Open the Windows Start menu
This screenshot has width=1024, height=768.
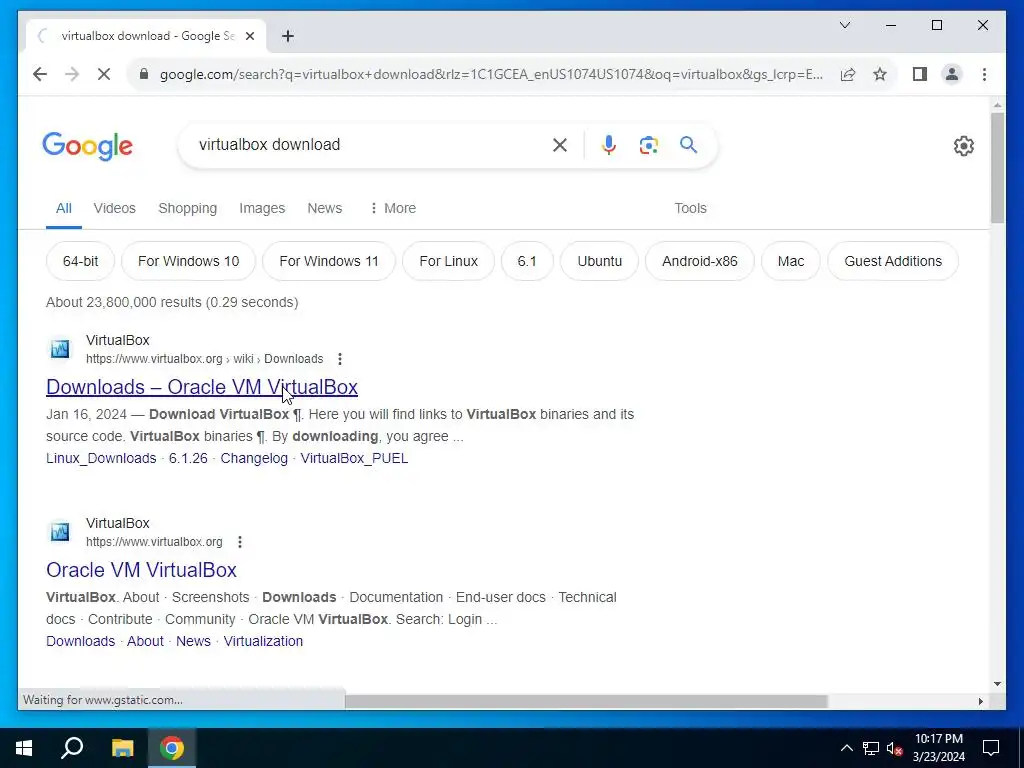(x=24, y=748)
